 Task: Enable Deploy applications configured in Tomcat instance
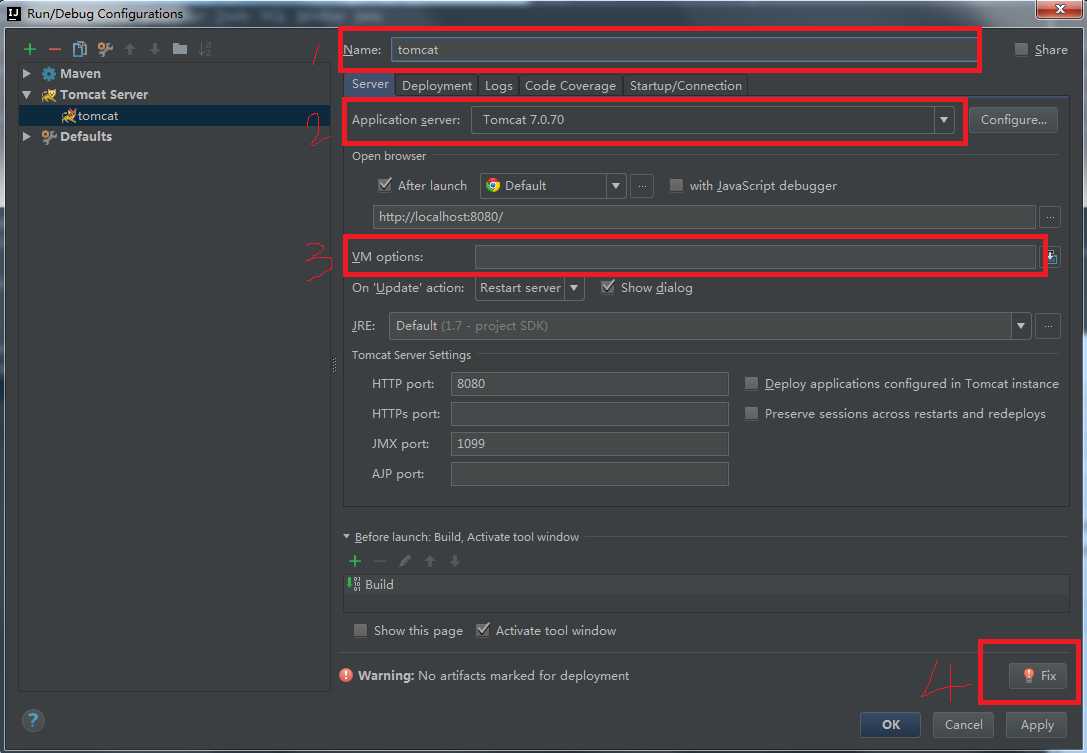point(751,383)
